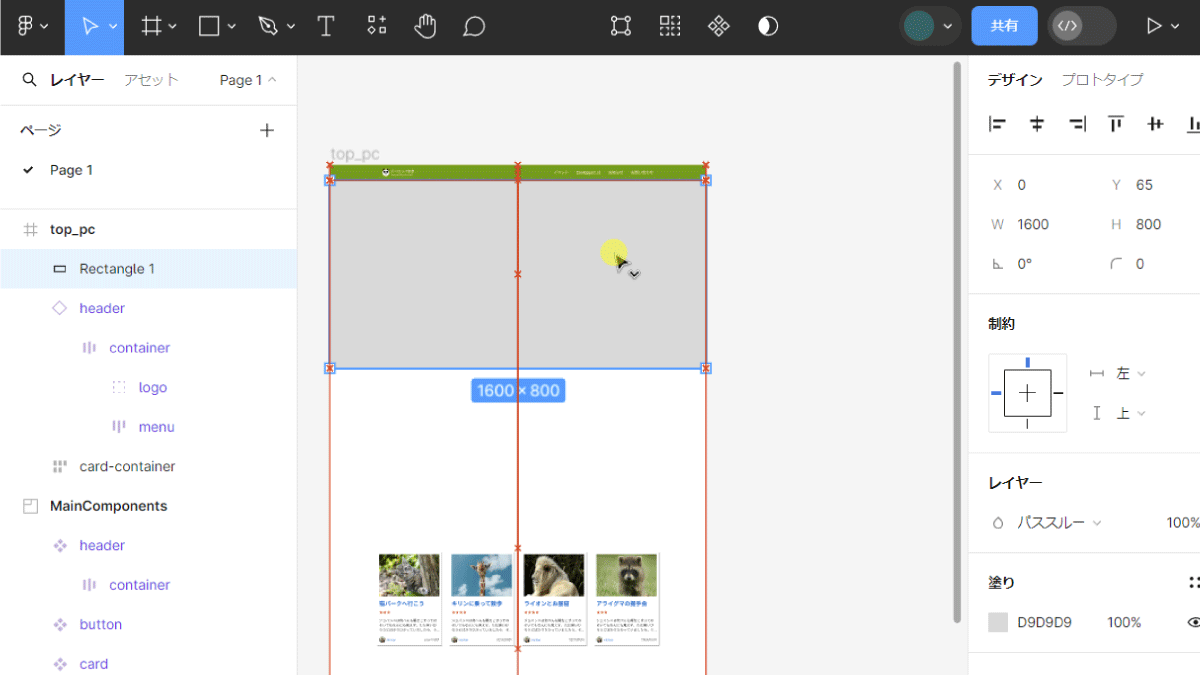Image resolution: width=1200 pixels, height=675 pixels.
Task: Click the D9D9D9 fill color swatch
Action: (998, 622)
